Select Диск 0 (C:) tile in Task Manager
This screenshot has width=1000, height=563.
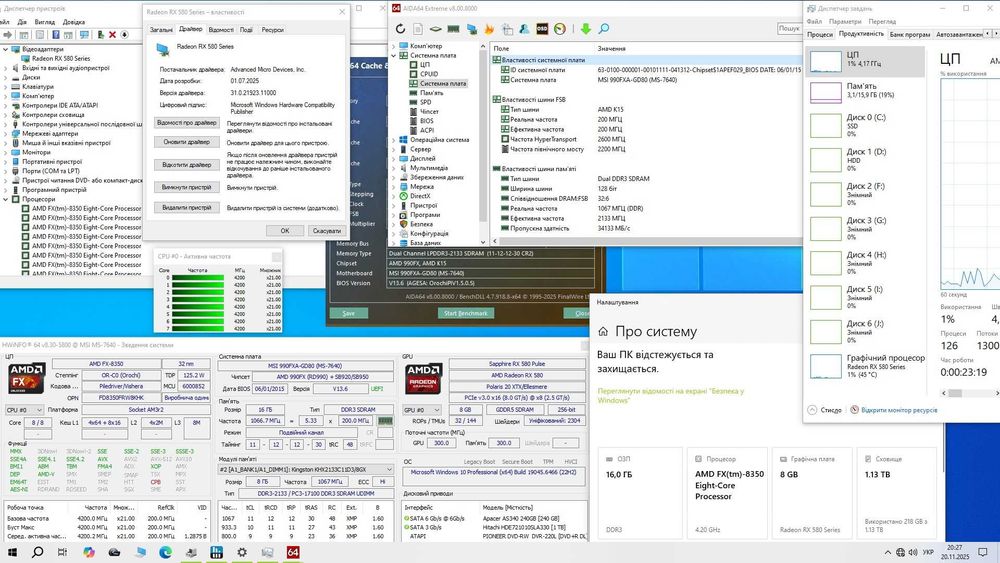865,126
